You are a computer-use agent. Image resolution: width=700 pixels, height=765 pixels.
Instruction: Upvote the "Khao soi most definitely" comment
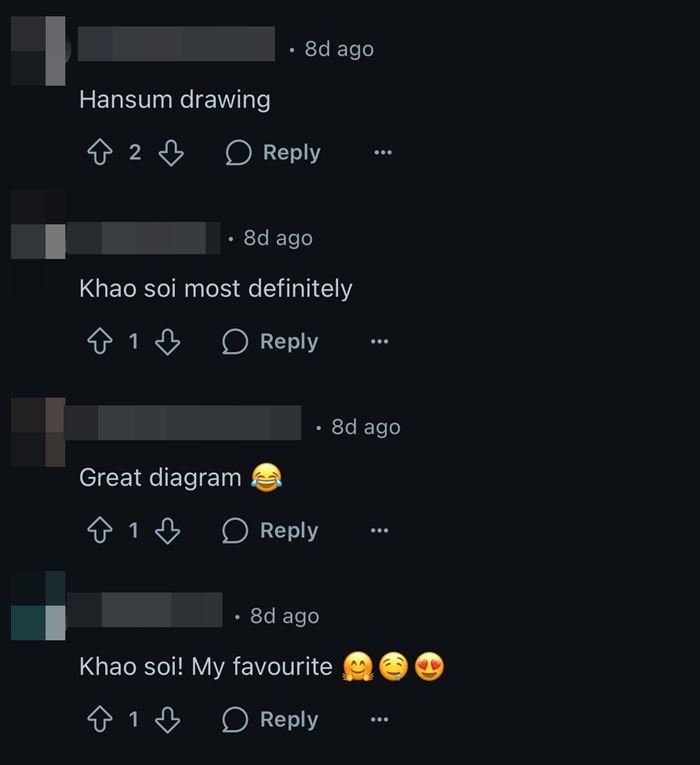[100, 341]
